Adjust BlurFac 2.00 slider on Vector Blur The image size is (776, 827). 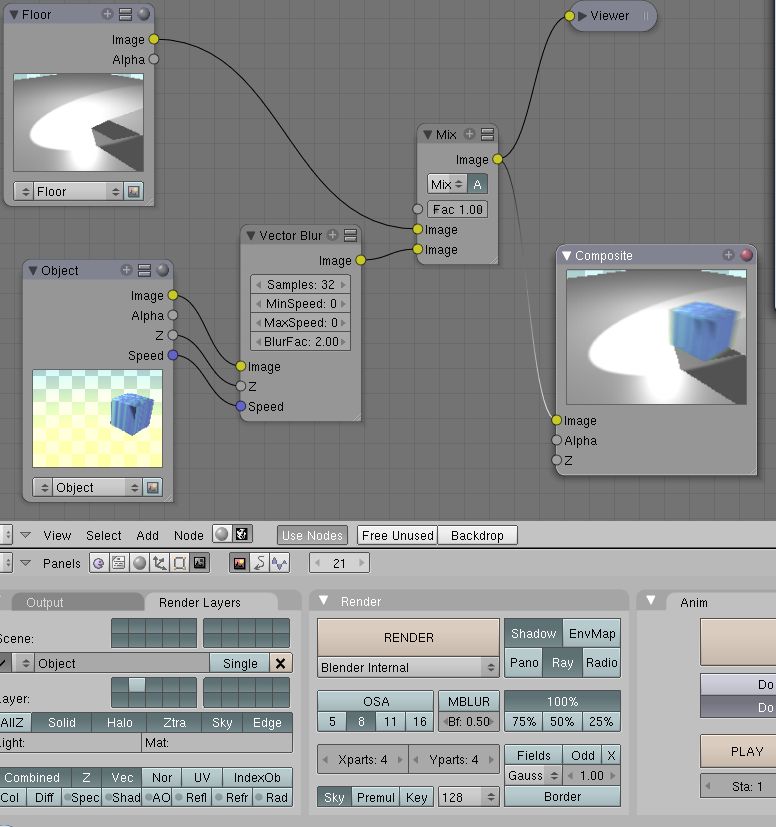pos(301,342)
